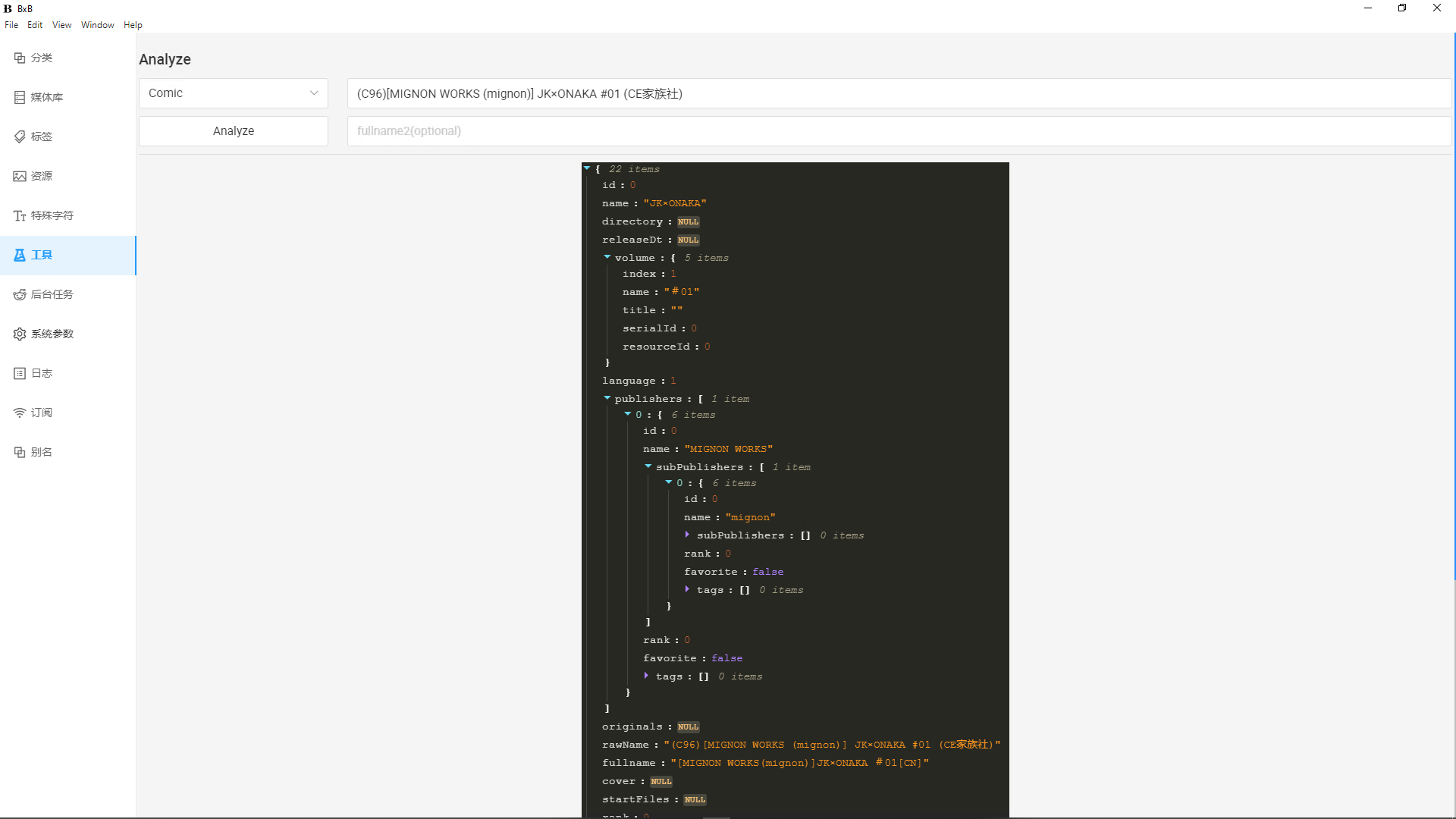Click the 后台任务 background tasks icon

pos(20,294)
